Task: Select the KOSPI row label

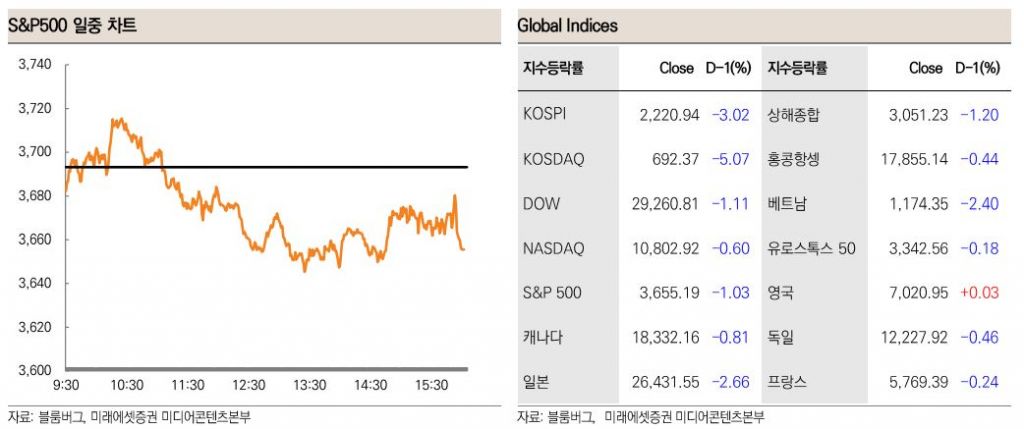Action: (544, 114)
